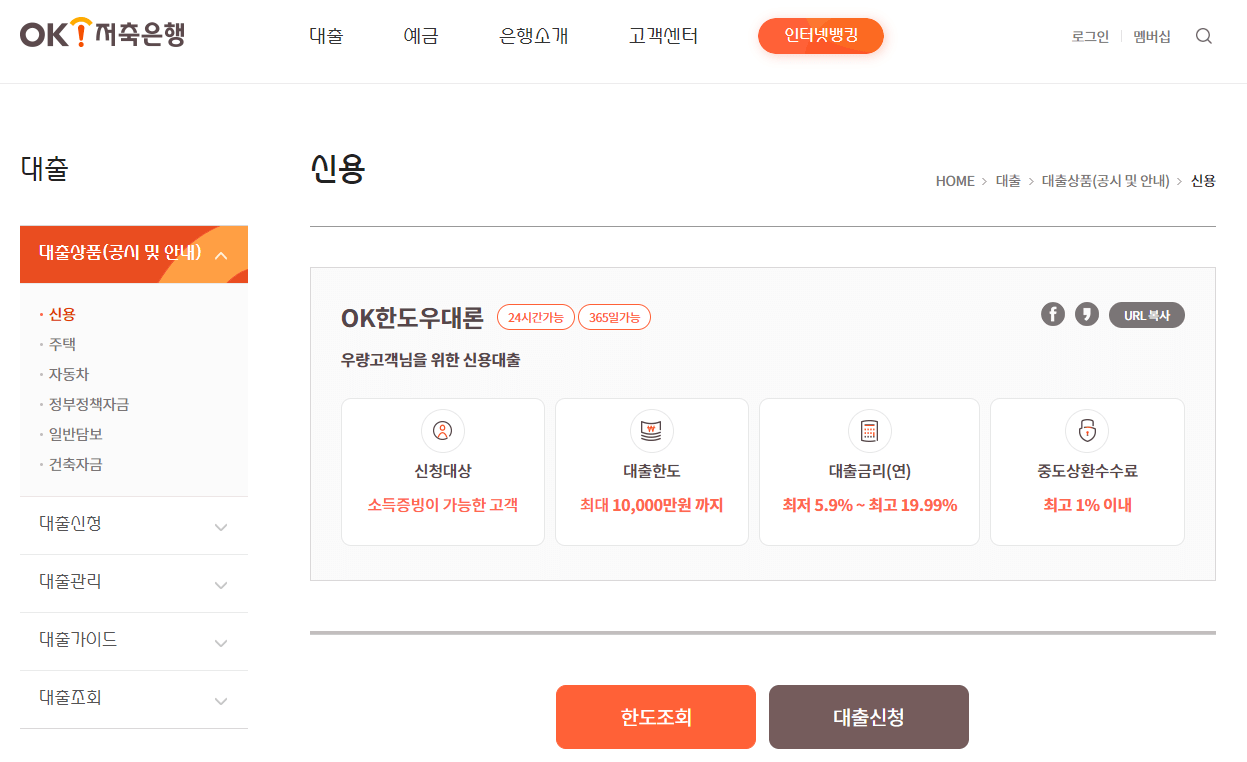Click the OK한도우대론 product title

click(412, 318)
